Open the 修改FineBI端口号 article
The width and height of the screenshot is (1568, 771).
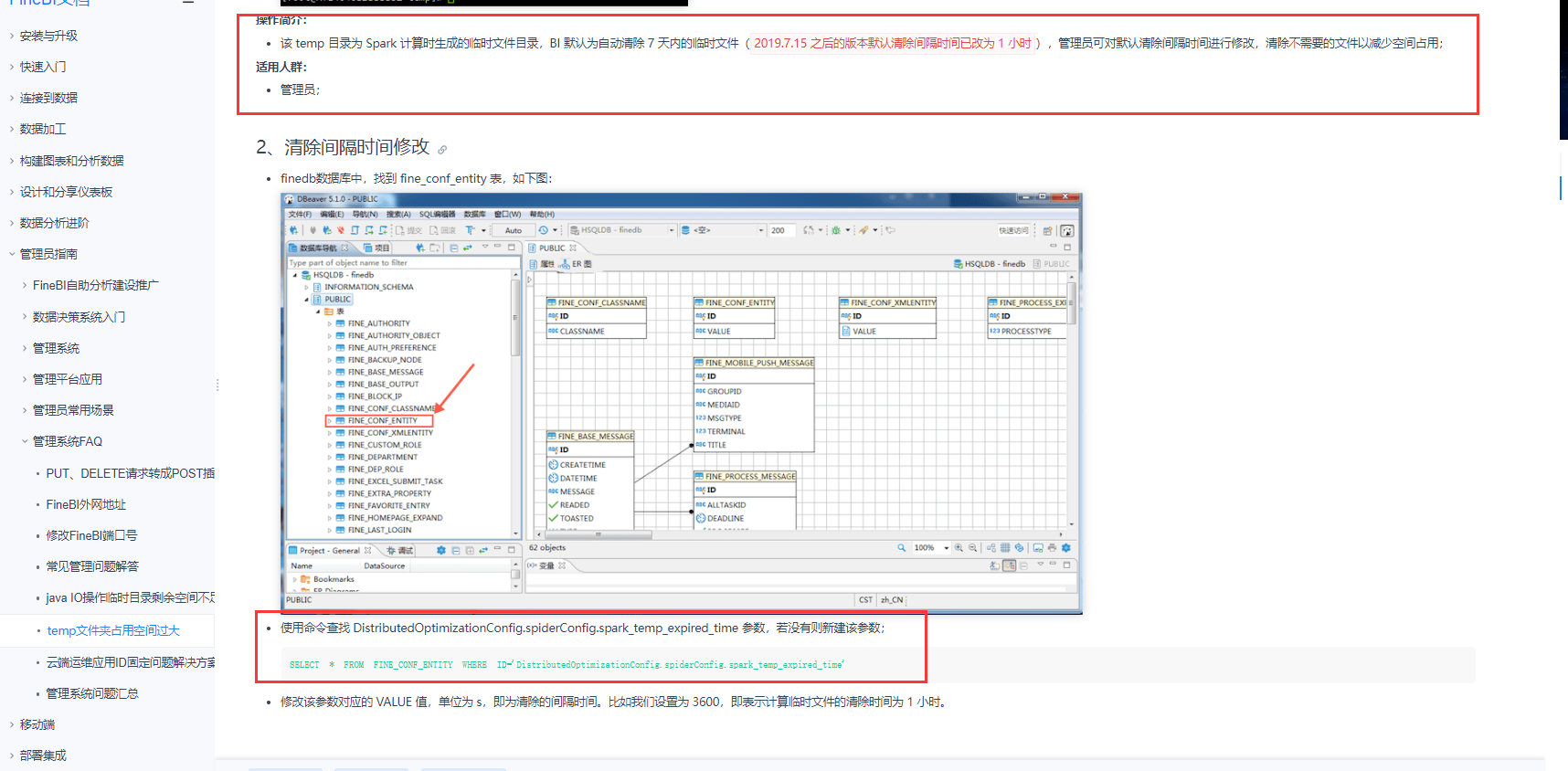91,535
